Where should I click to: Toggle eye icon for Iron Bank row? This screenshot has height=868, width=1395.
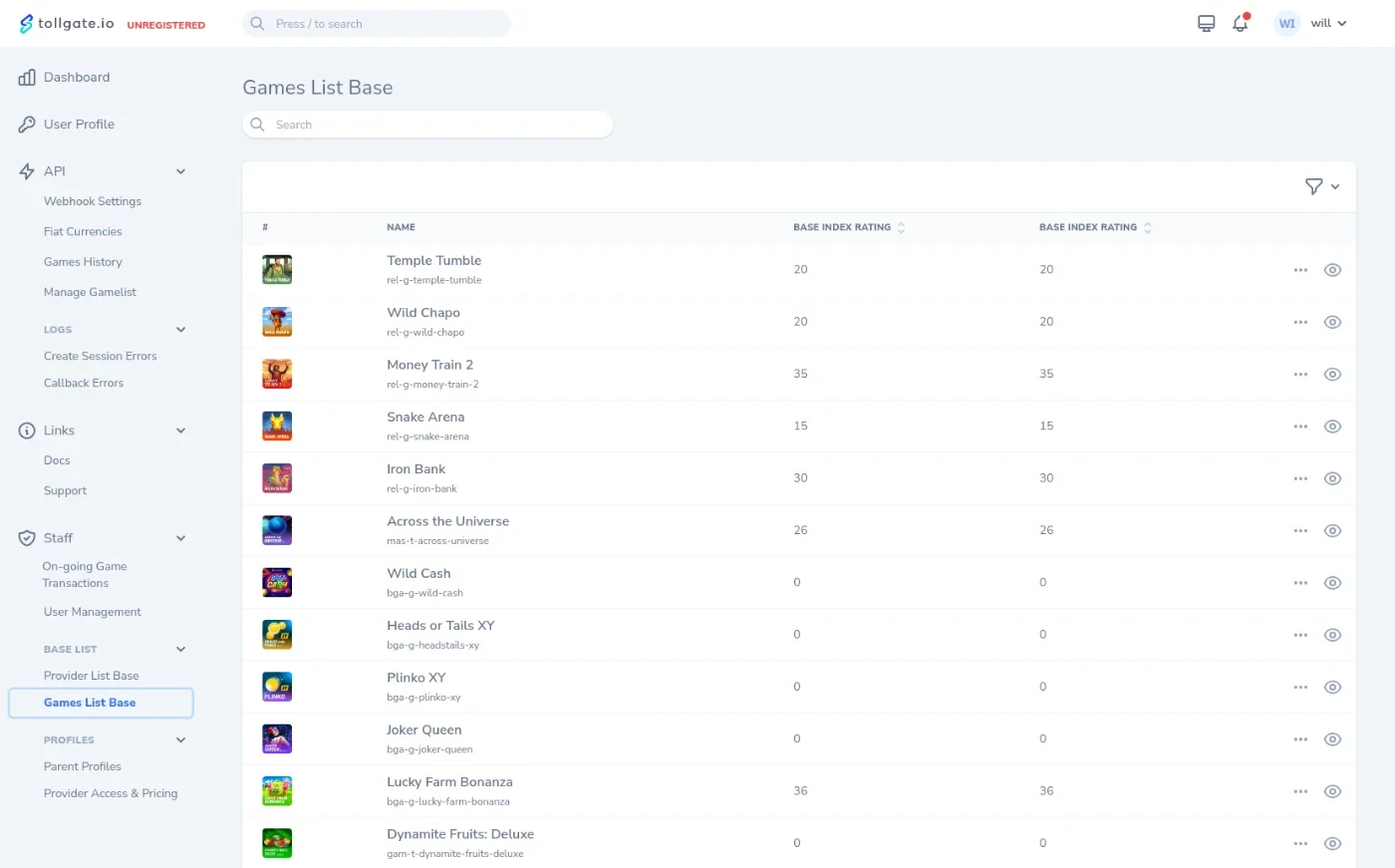click(x=1332, y=478)
